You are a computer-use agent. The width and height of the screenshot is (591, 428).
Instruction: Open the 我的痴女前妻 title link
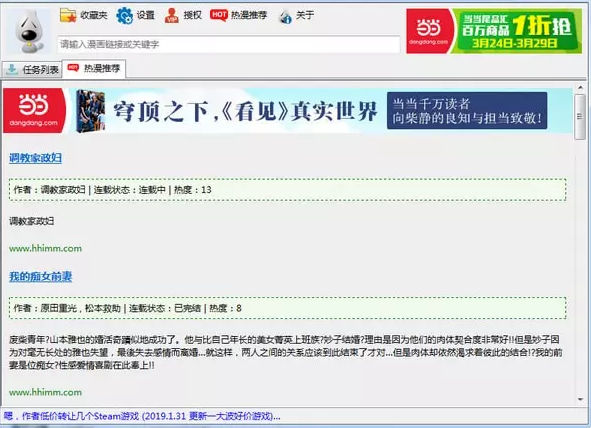tap(40, 277)
